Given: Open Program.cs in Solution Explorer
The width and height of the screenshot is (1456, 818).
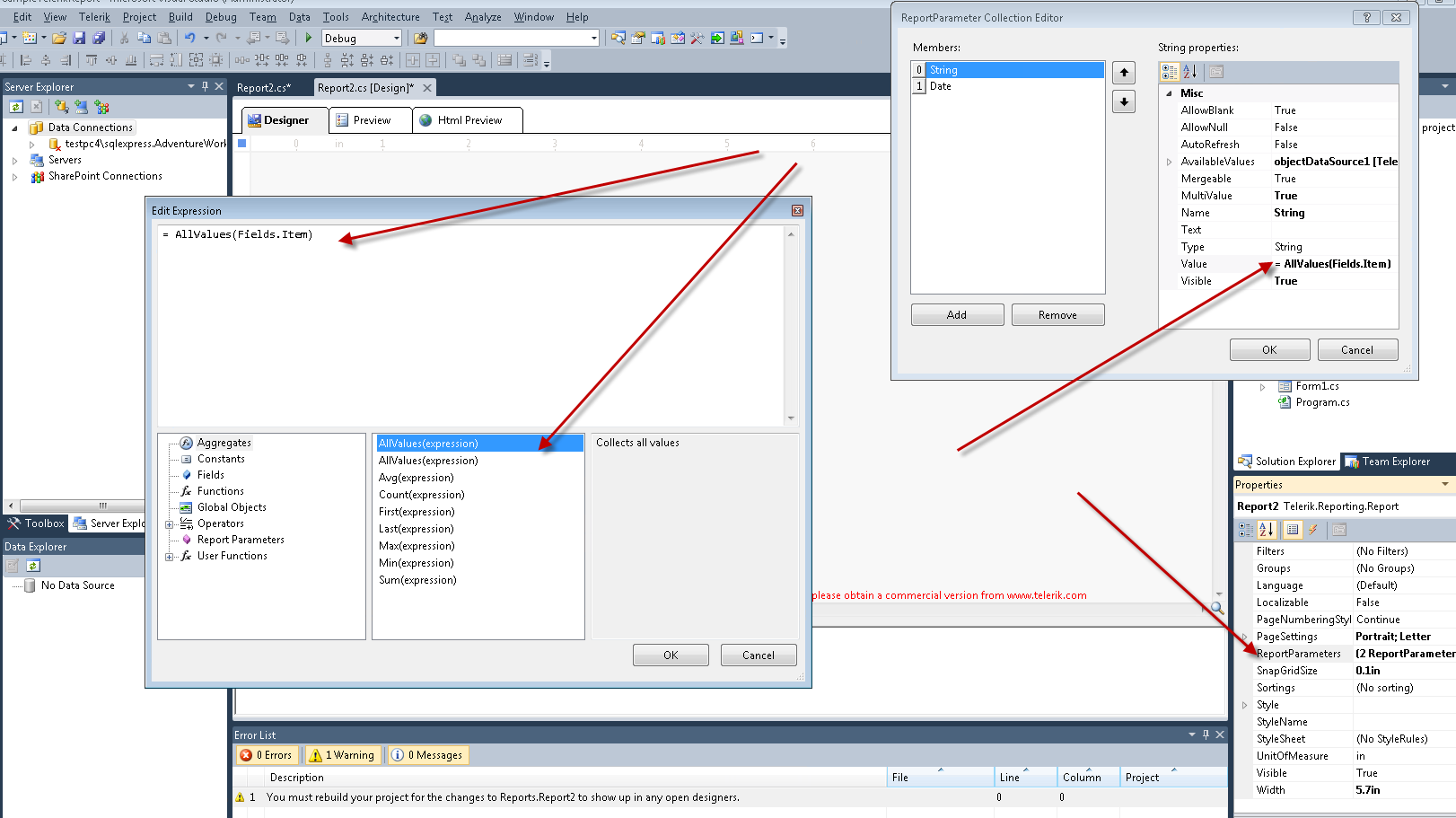Looking at the screenshot, I should coord(1322,402).
